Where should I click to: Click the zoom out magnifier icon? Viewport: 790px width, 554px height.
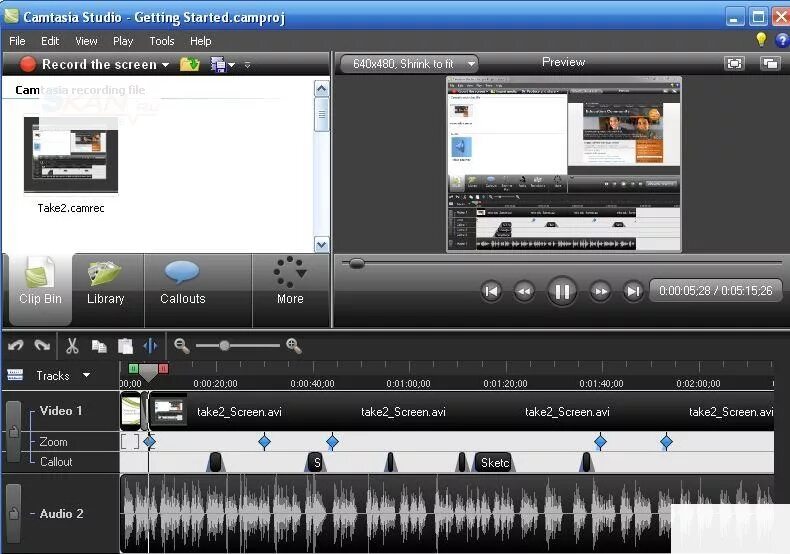point(181,345)
